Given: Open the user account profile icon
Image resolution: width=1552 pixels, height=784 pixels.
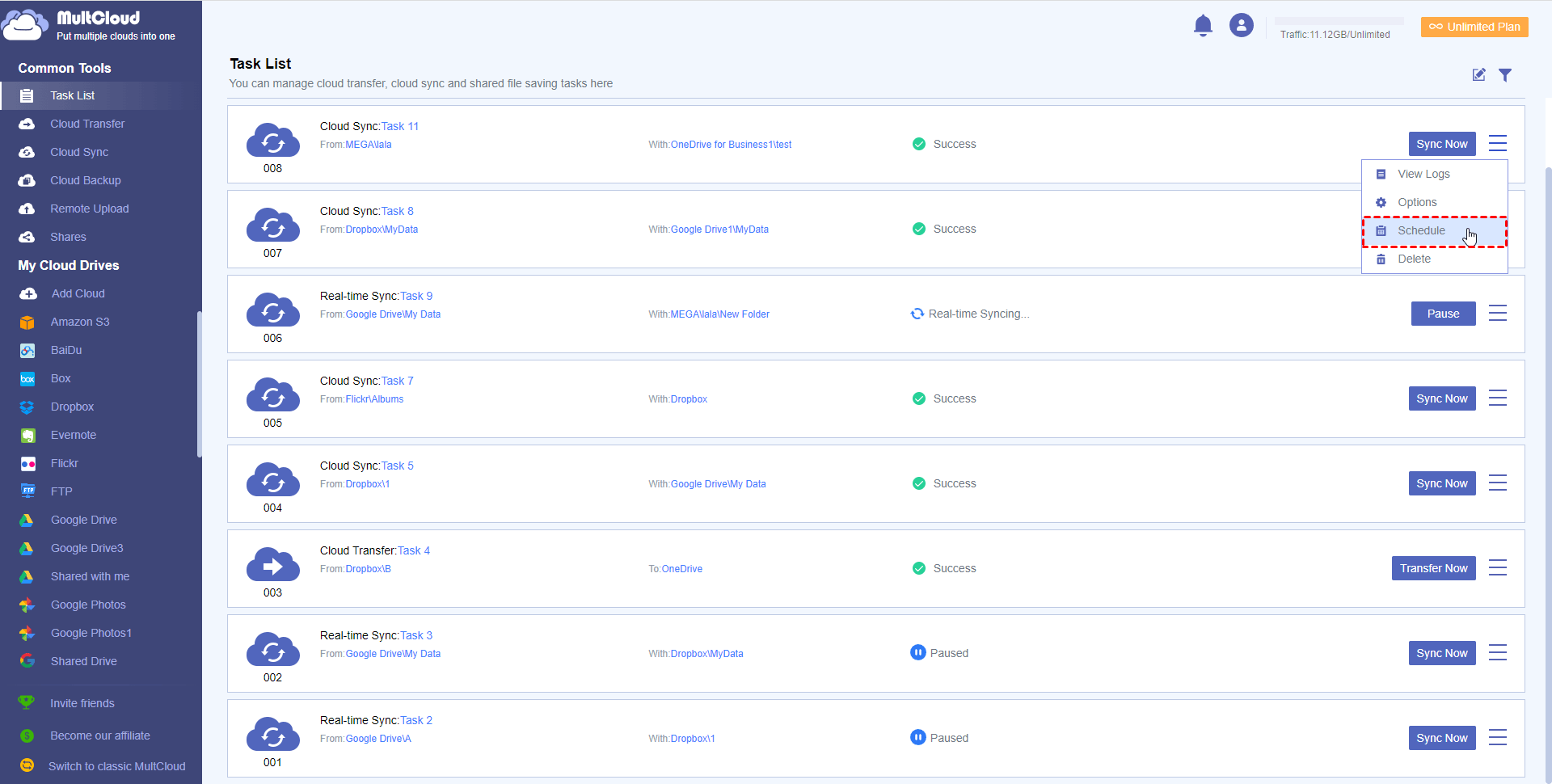Looking at the screenshot, I should (x=1241, y=26).
